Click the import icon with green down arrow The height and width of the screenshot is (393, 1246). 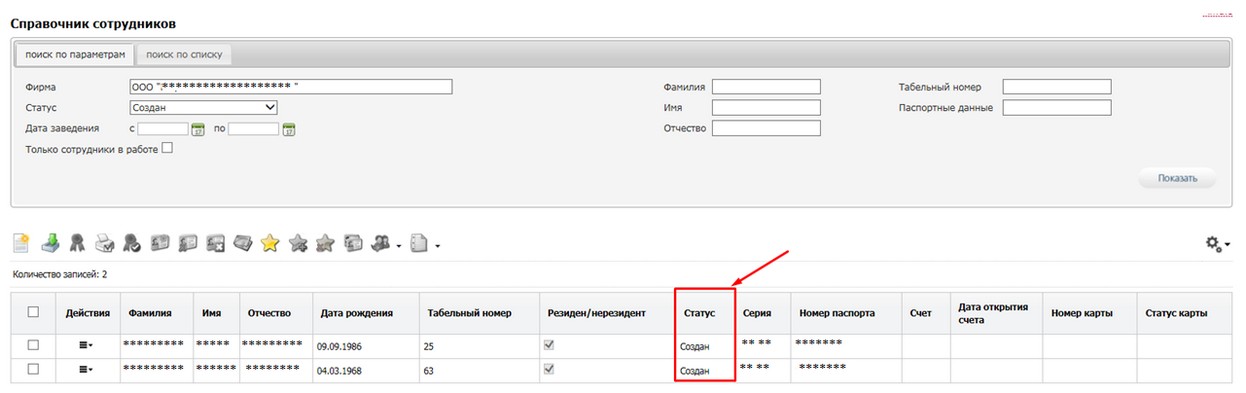tap(50, 243)
